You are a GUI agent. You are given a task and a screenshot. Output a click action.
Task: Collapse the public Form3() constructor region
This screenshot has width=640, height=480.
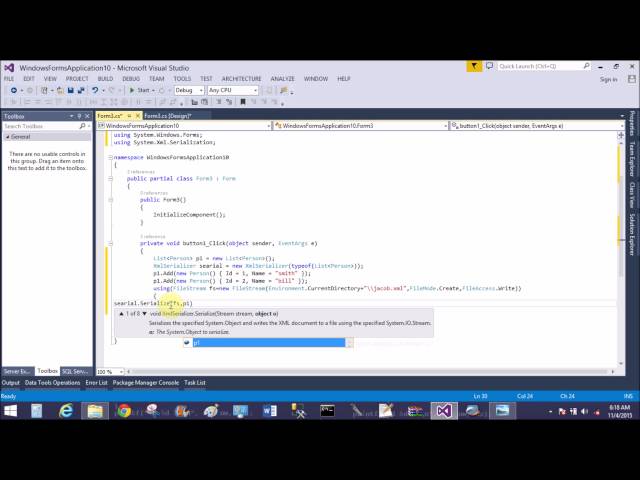coord(111,200)
